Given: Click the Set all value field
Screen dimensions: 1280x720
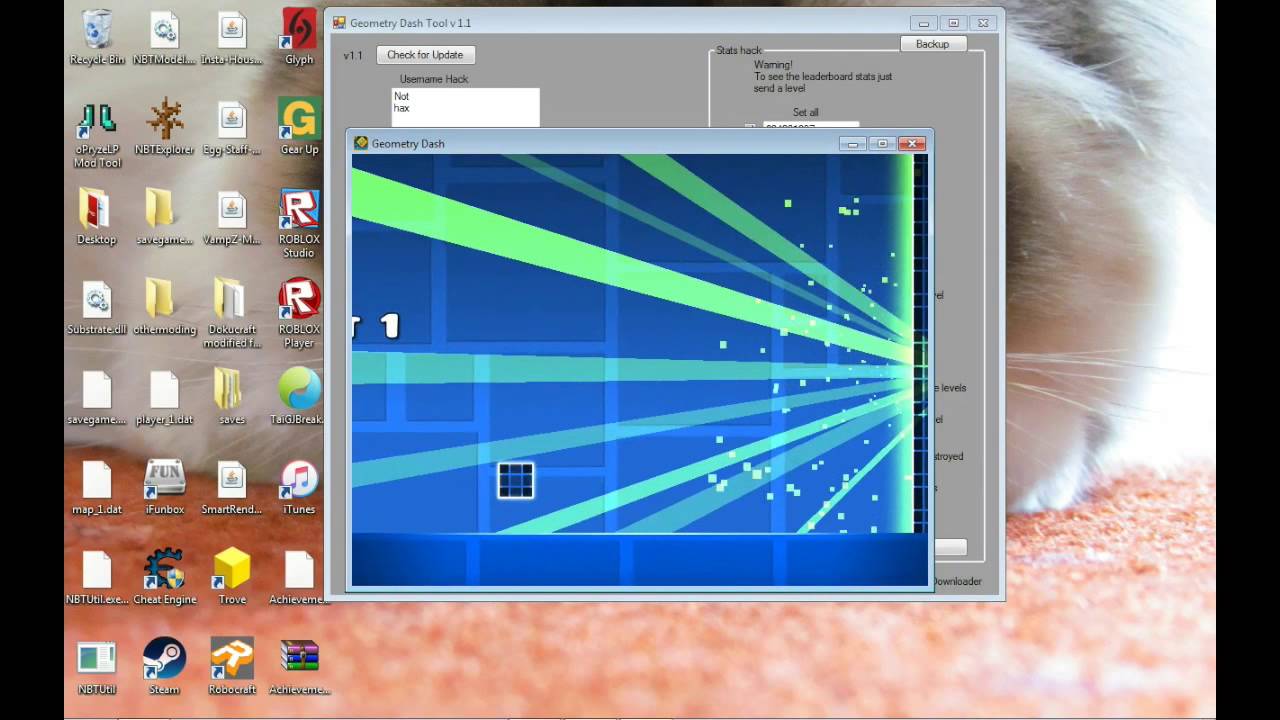Looking at the screenshot, I should [x=811, y=127].
